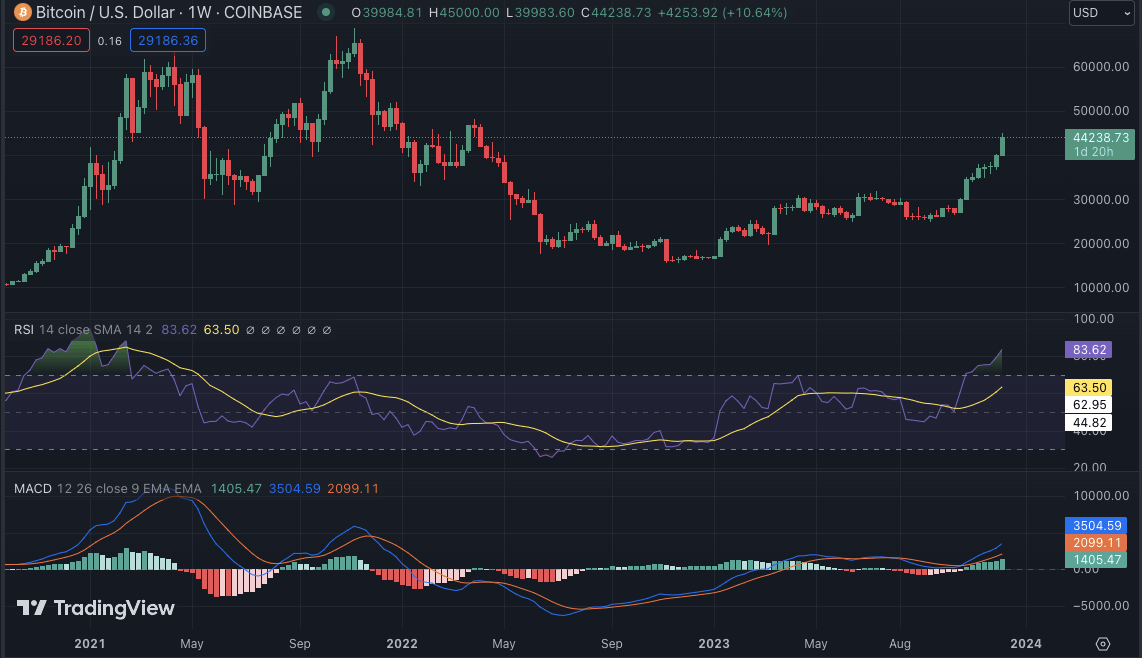Click the orange Bitcoin logo icon

click(20, 13)
